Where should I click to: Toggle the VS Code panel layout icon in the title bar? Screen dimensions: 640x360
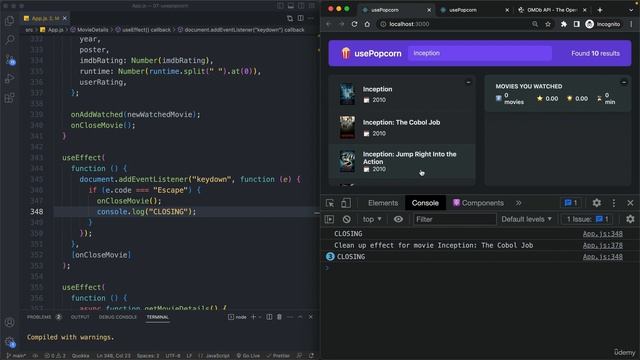pyautogui.click(x=291, y=6)
